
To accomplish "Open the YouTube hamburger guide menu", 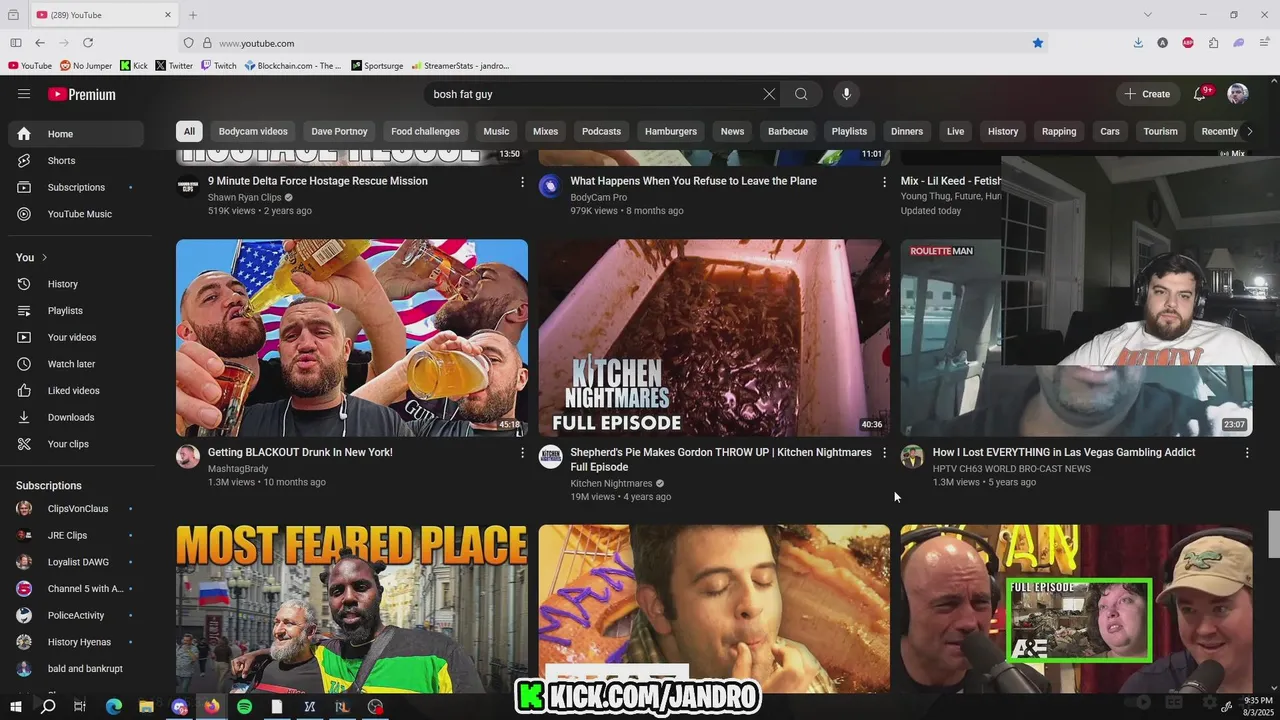I will [24, 94].
